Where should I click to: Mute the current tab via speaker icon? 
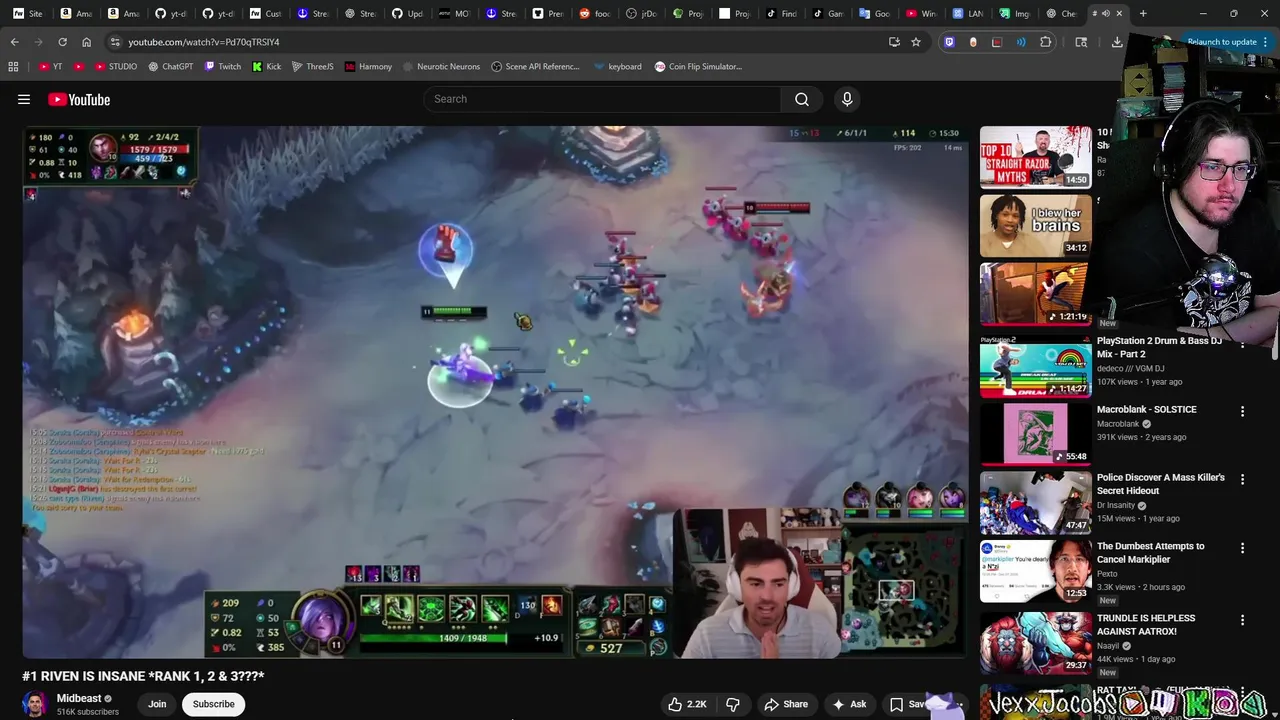pyautogui.click(x=1105, y=13)
